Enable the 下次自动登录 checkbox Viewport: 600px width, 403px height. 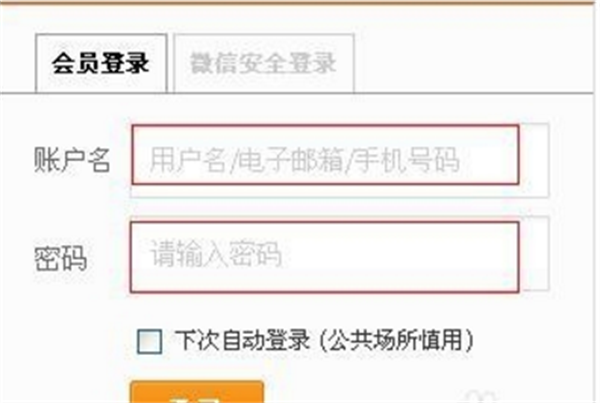pyautogui.click(x=149, y=341)
